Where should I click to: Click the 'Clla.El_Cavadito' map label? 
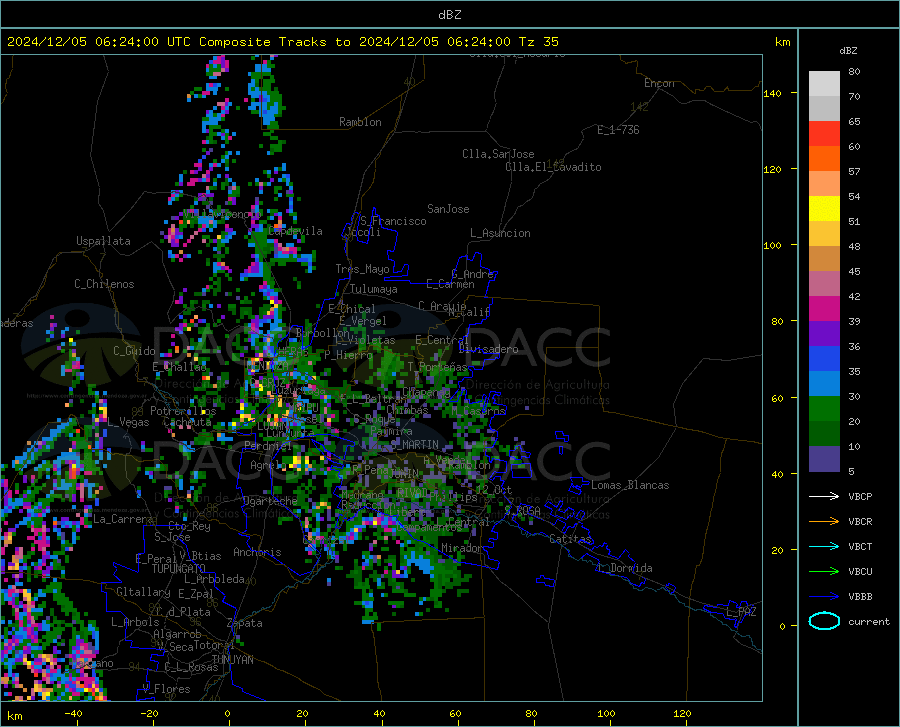(553, 167)
